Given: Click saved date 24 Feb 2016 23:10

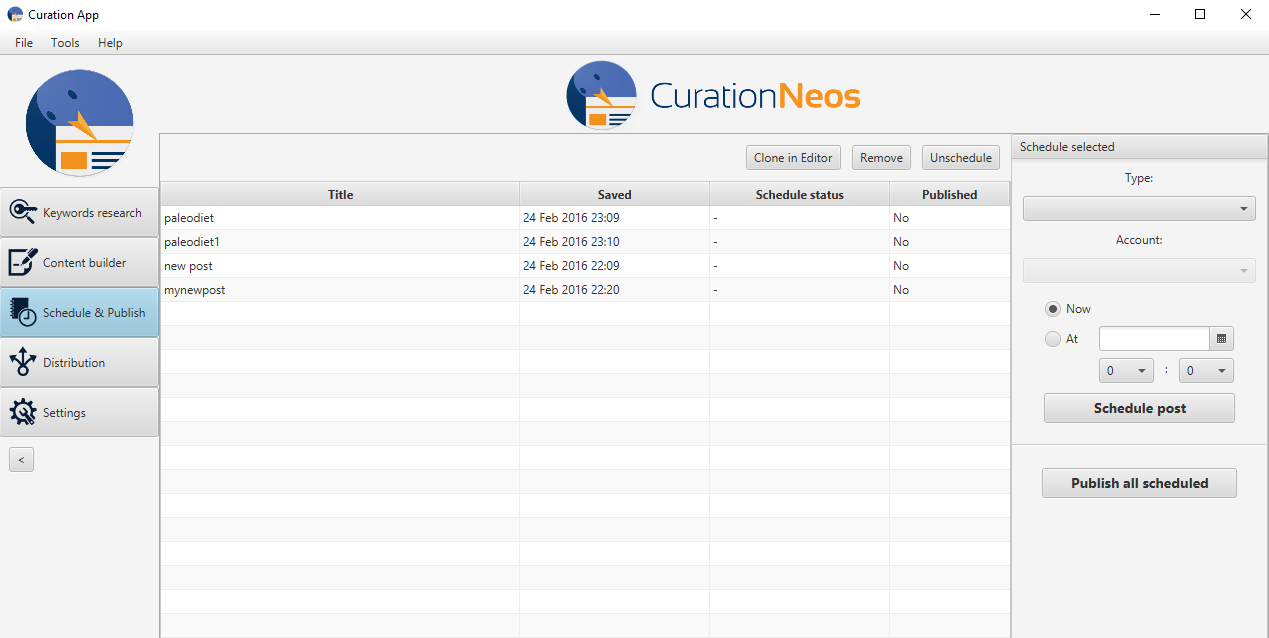Looking at the screenshot, I should tap(571, 242).
